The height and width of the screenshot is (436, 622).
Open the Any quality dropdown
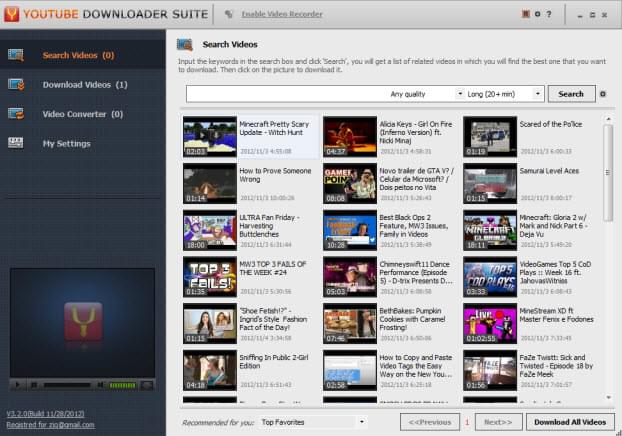[426, 94]
